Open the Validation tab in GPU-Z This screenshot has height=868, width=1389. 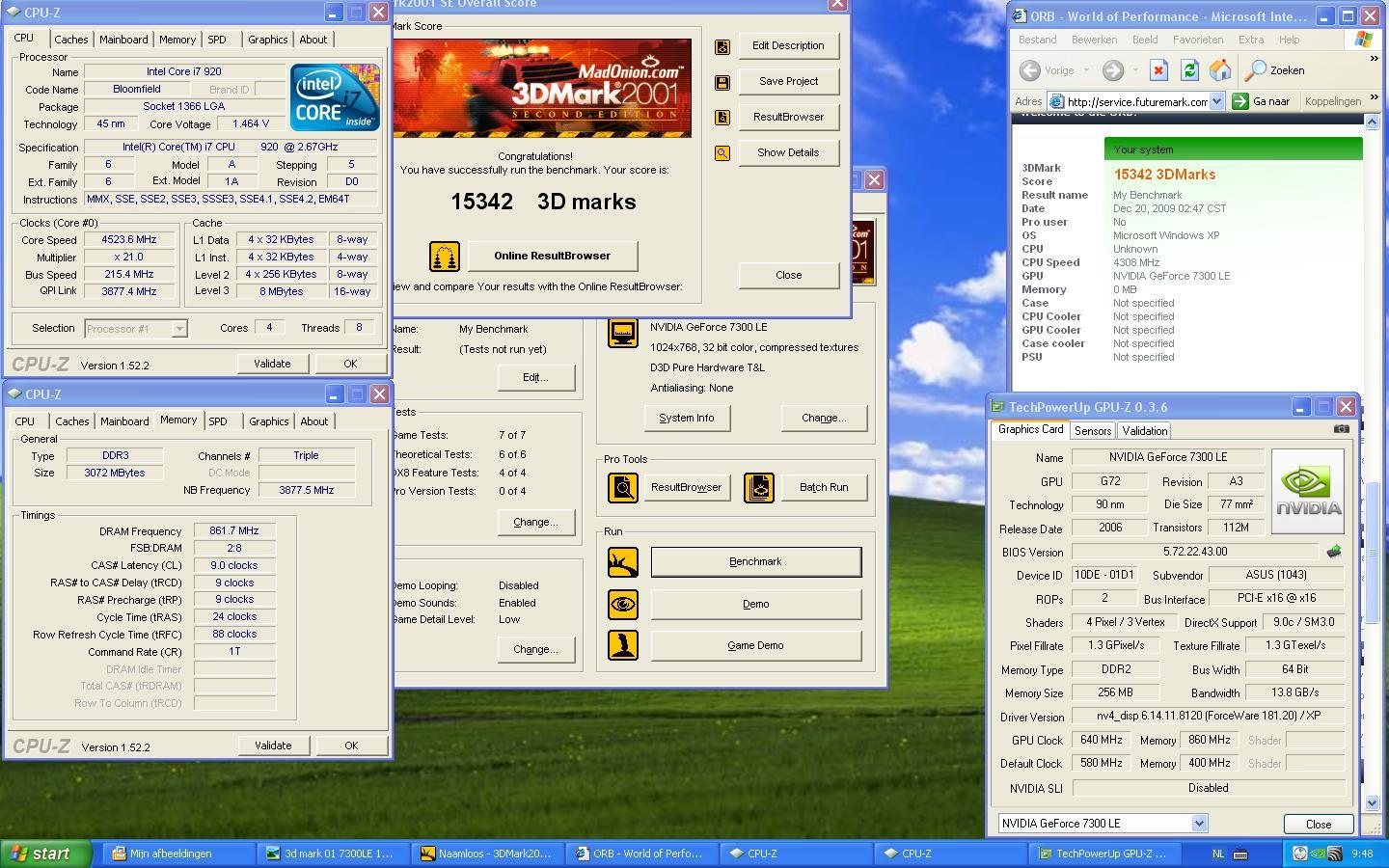point(1145,431)
